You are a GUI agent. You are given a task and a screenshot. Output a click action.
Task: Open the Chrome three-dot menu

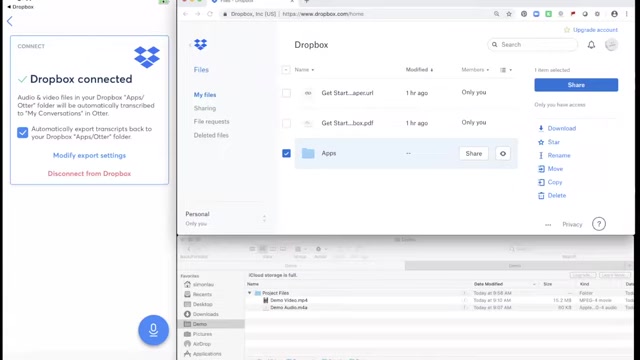627,14
